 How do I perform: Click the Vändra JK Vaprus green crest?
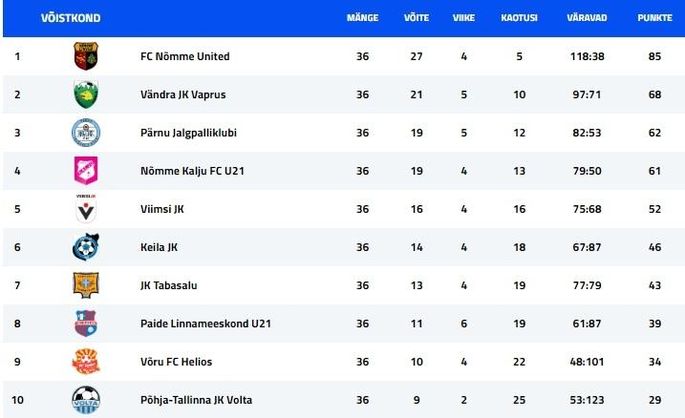coord(86,94)
